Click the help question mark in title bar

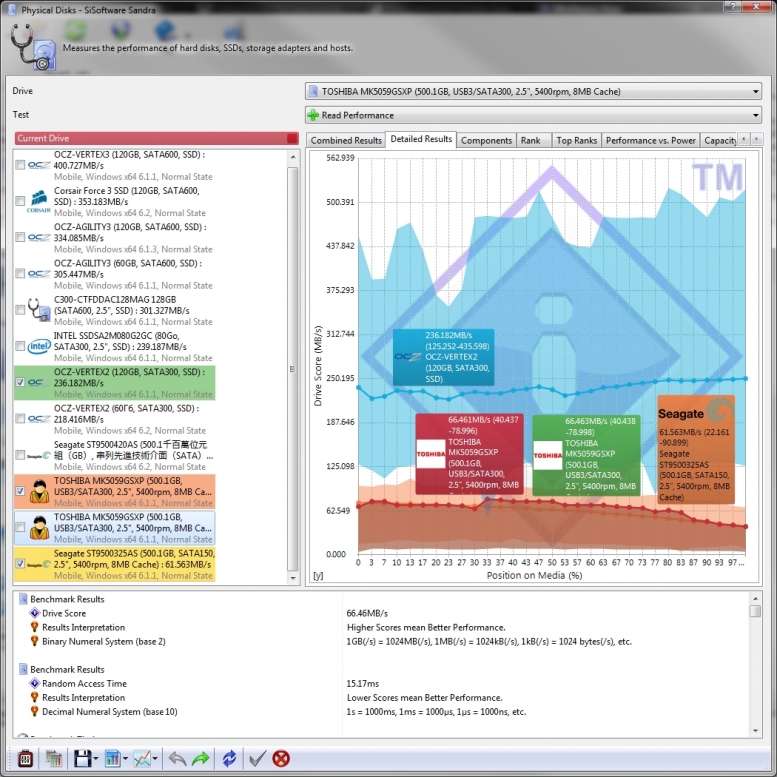(733, 6)
